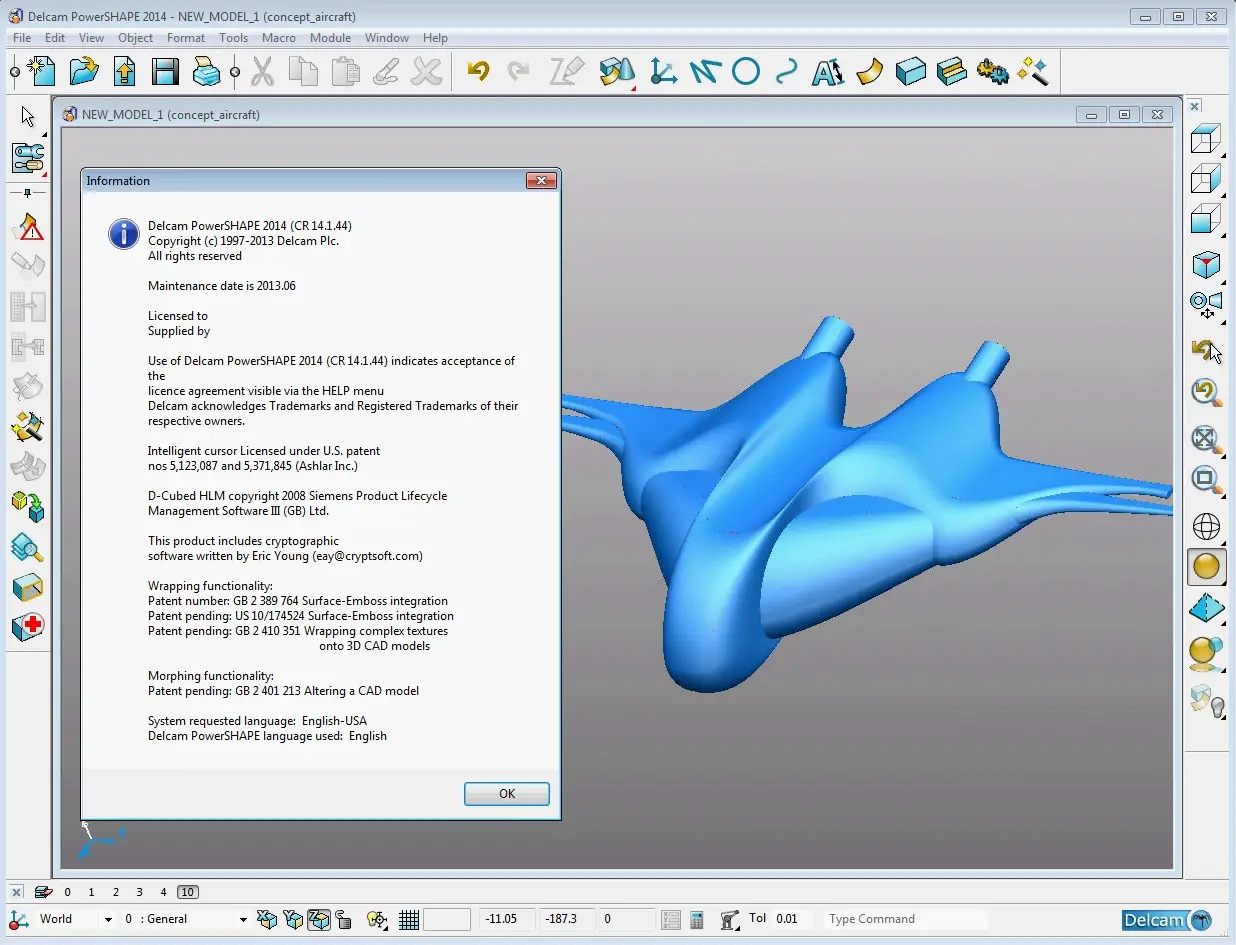Launch the Wizards magic wand tool

1033,71
